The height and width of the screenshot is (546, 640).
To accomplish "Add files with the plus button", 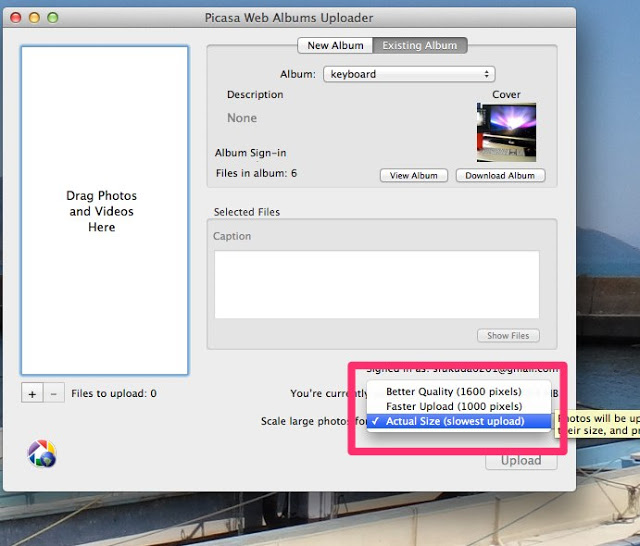I will [x=32, y=393].
